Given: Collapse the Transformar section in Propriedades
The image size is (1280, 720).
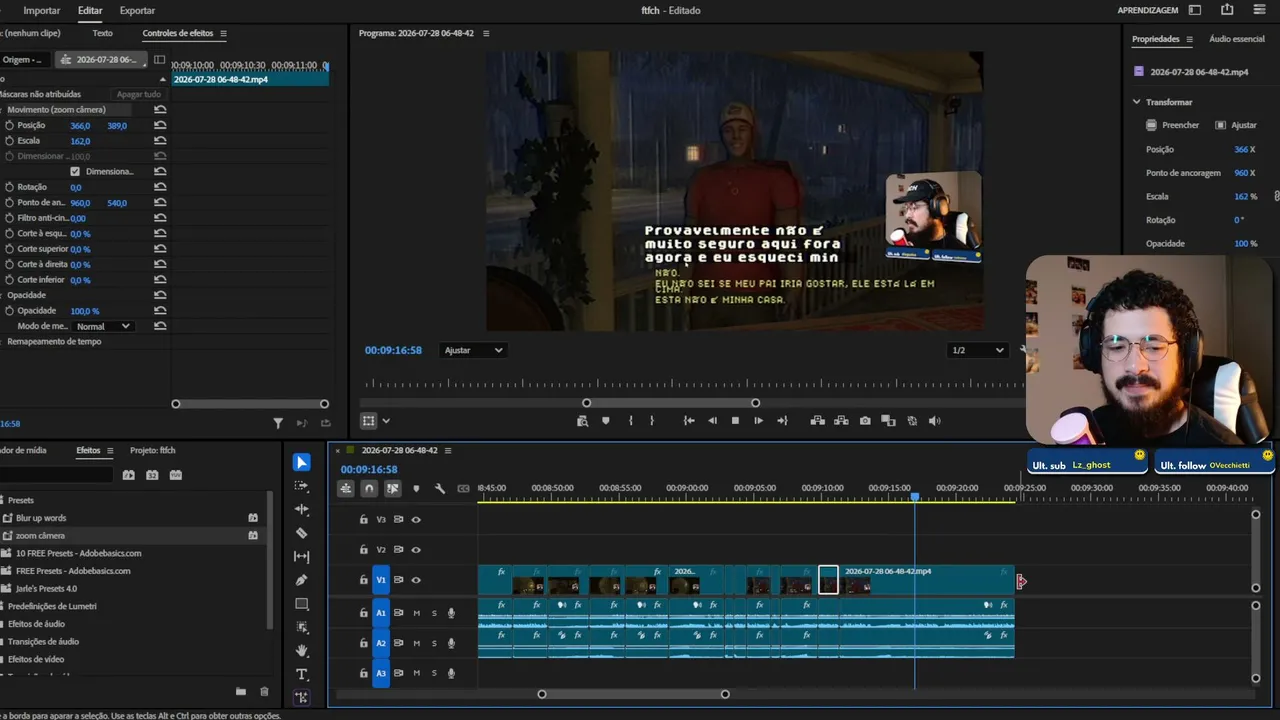Looking at the screenshot, I should click(1137, 102).
